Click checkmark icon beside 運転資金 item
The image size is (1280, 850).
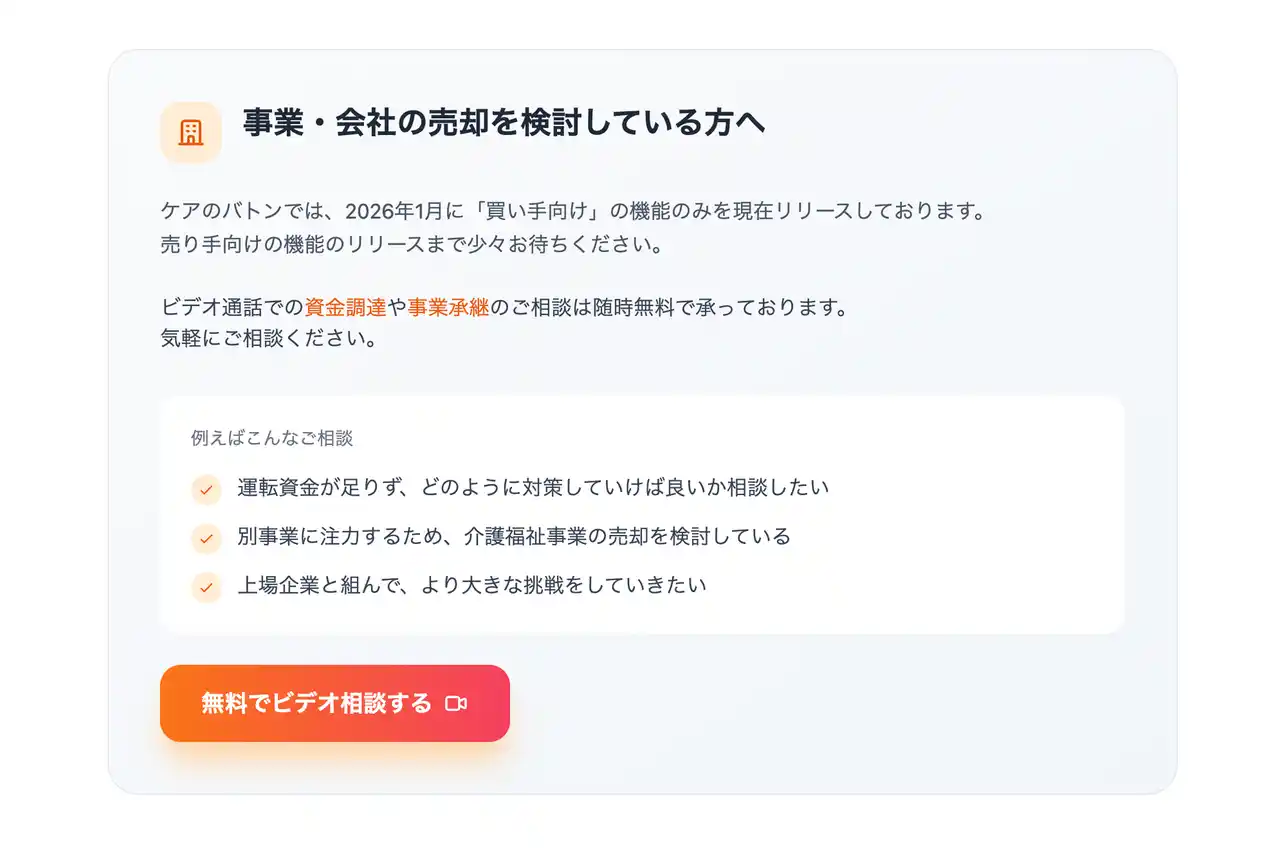[x=206, y=490]
